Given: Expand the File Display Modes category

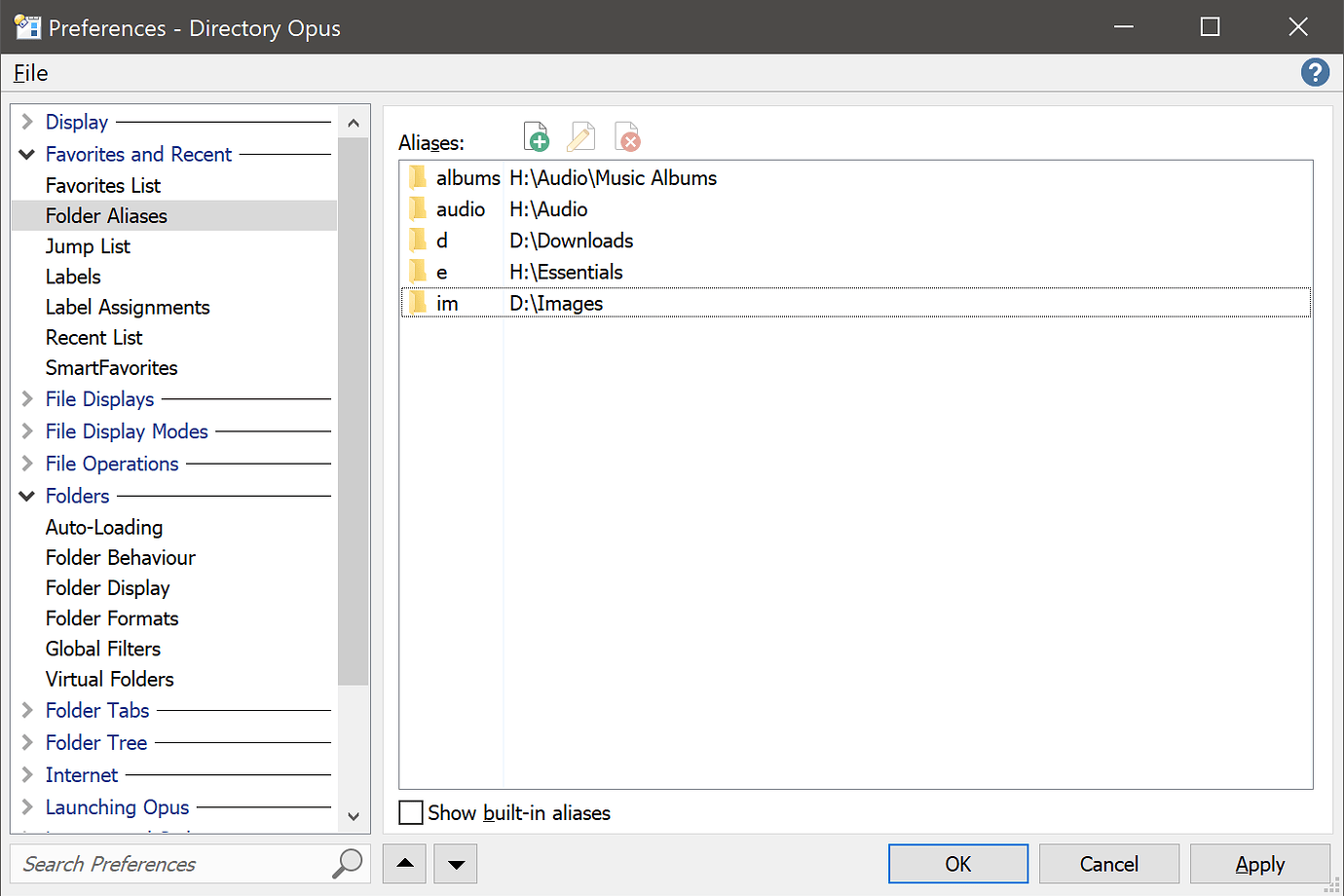Looking at the screenshot, I should coord(27,430).
